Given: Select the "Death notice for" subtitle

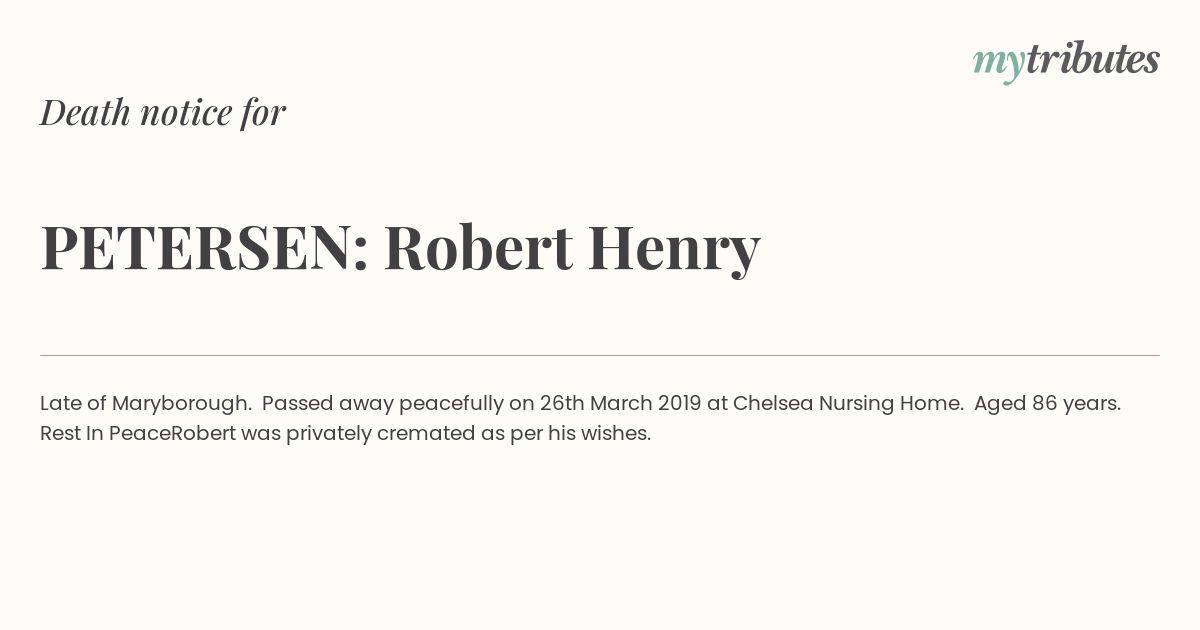Looking at the screenshot, I should pos(163,112).
